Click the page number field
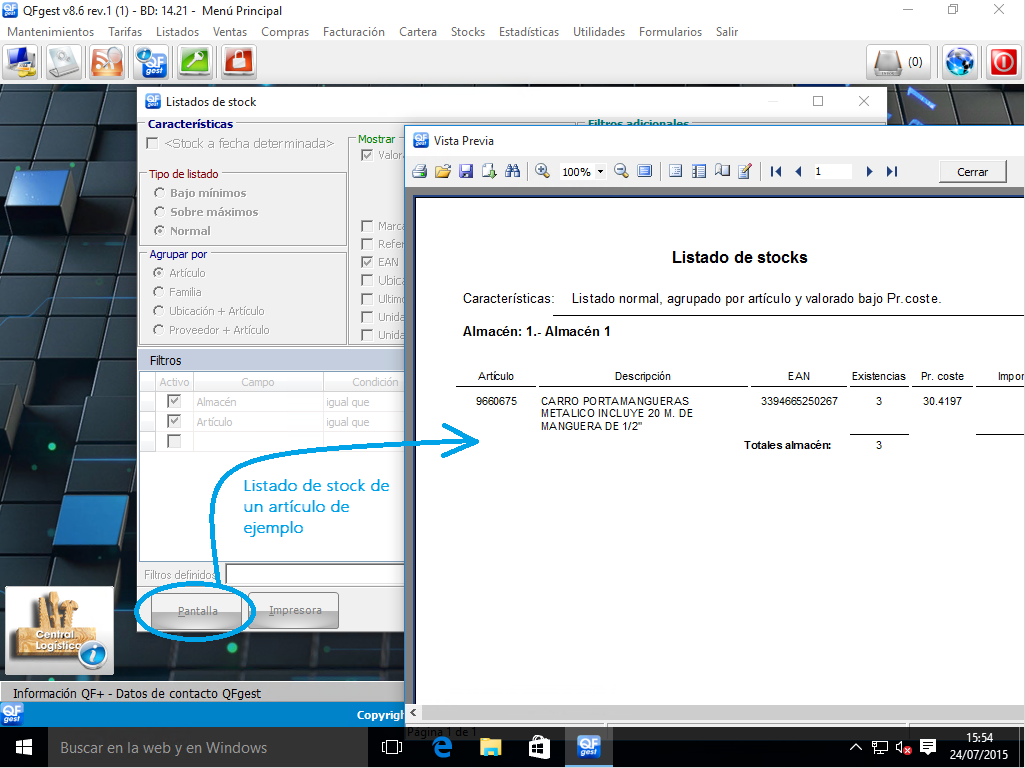 [x=832, y=171]
